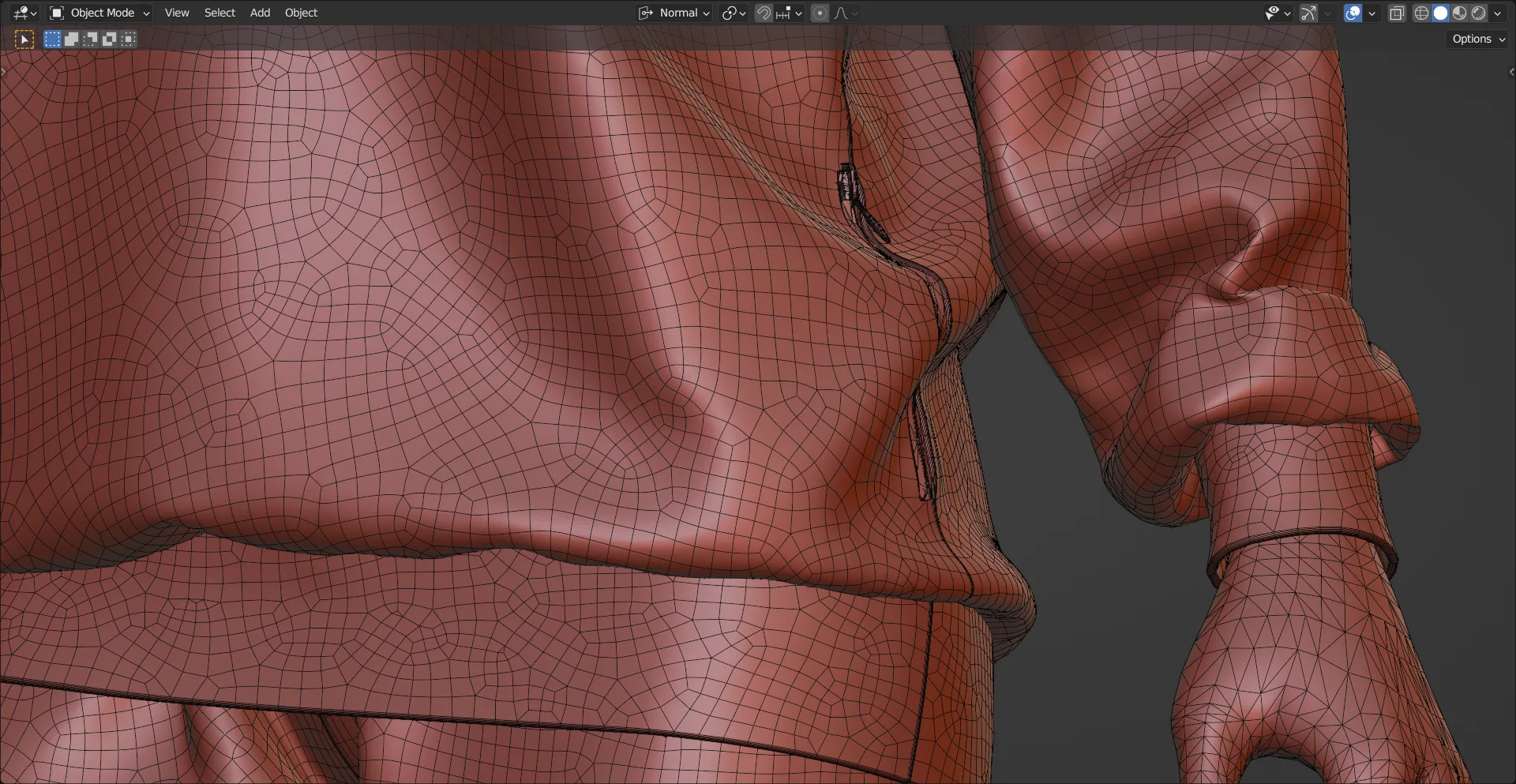Open the transform pivot point dropdown
The image size is (1516, 784).
734,13
